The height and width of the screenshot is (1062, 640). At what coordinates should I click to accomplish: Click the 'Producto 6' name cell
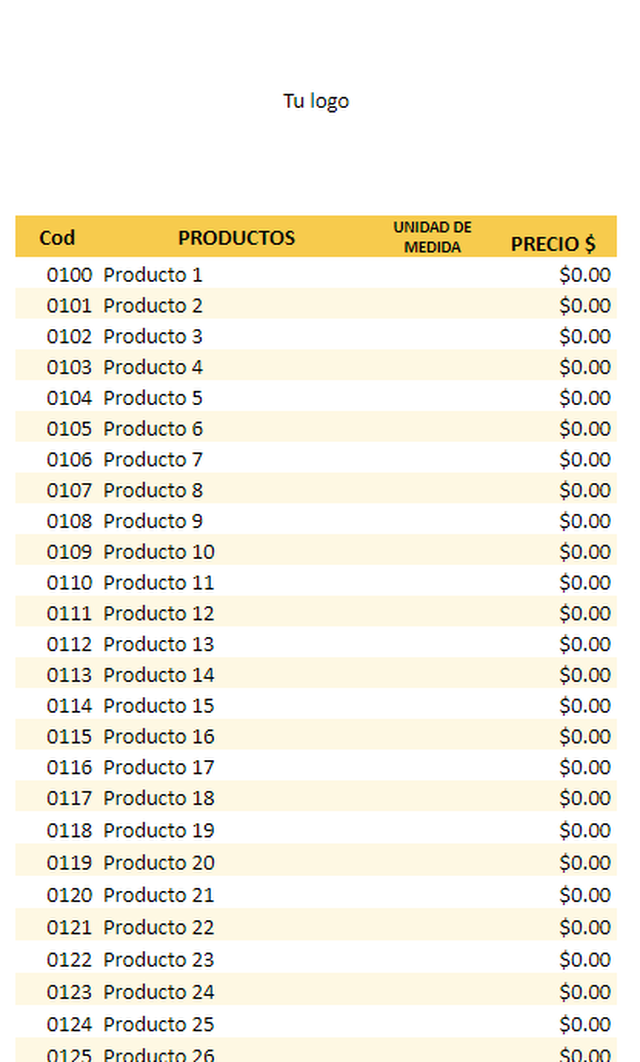pyautogui.click(x=153, y=429)
